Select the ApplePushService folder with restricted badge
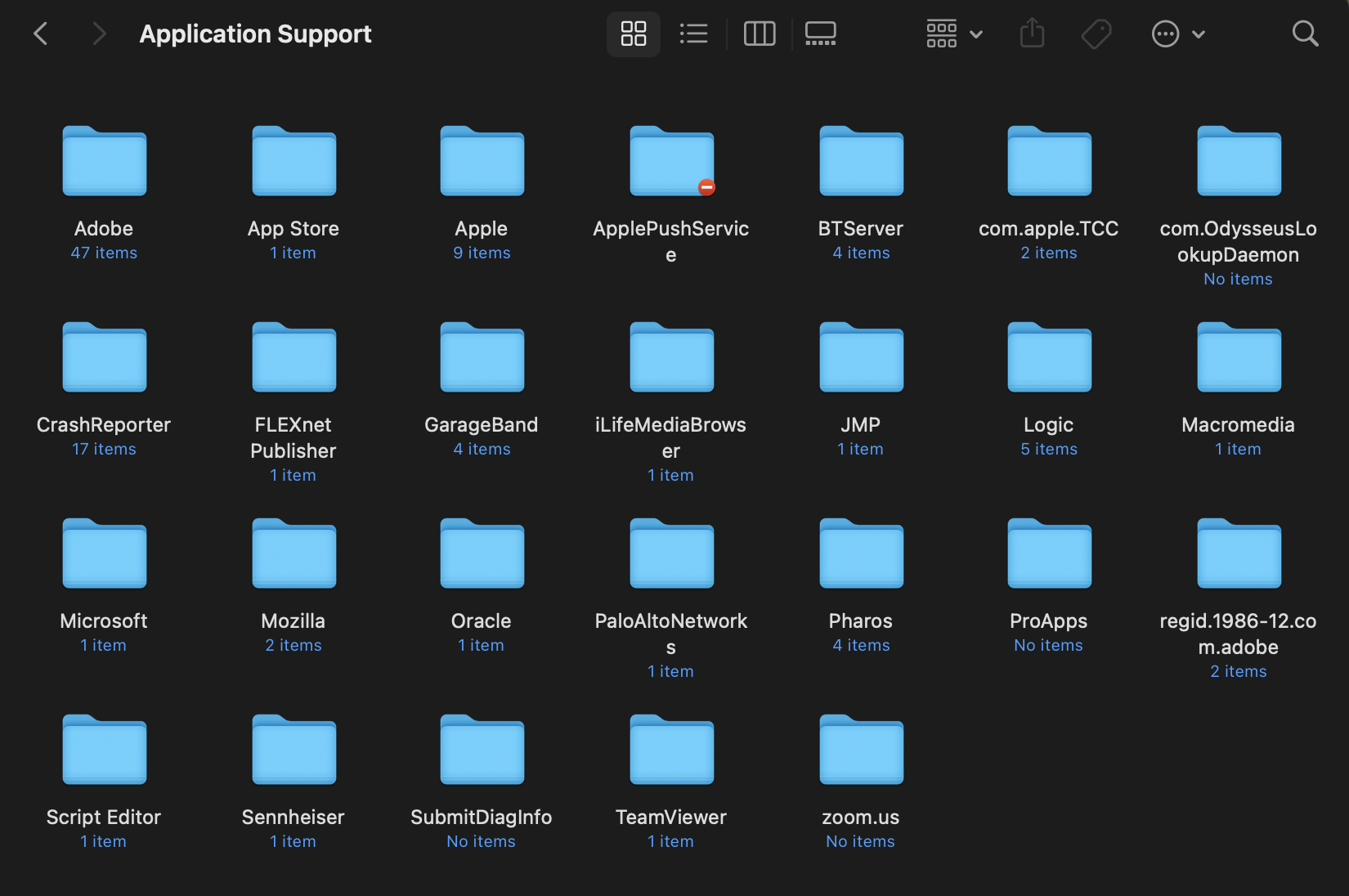Viewport: 1349px width, 896px height. pos(672,160)
